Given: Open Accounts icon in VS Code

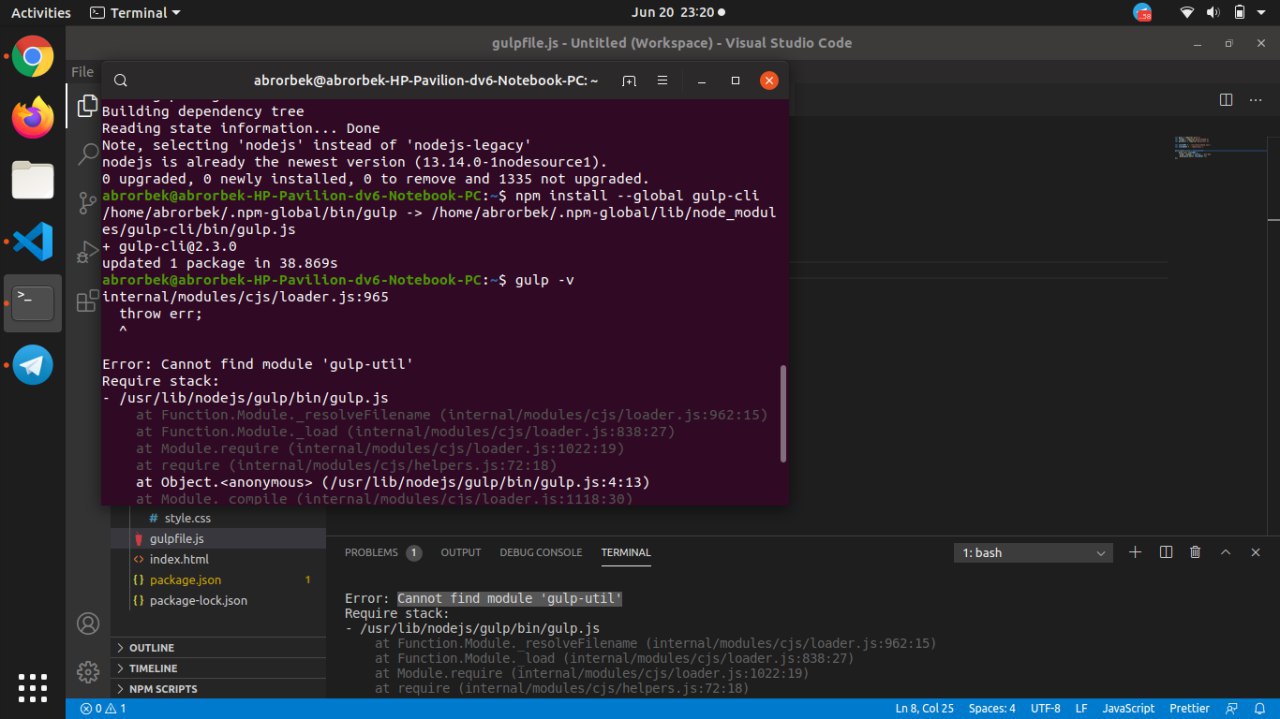Looking at the screenshot, I should [x=88, y=624].
